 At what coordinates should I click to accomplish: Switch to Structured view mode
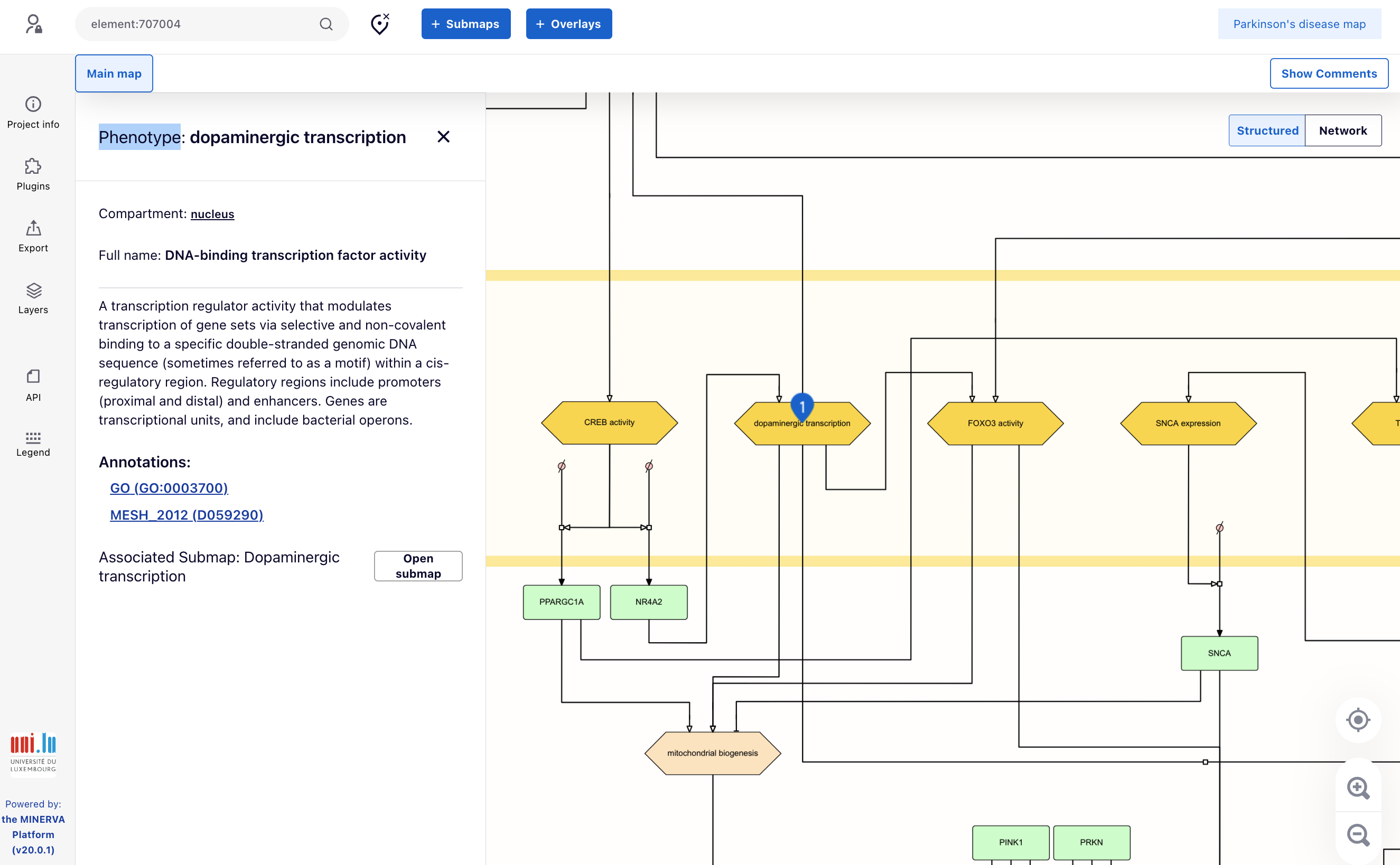(x=1267, y=130)
